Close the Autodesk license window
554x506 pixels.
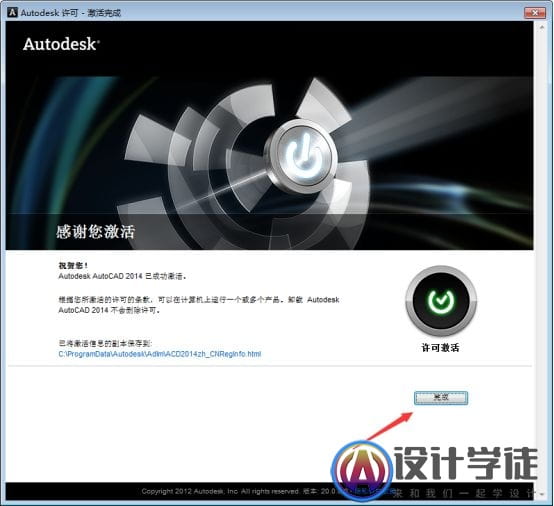(535, 13)
